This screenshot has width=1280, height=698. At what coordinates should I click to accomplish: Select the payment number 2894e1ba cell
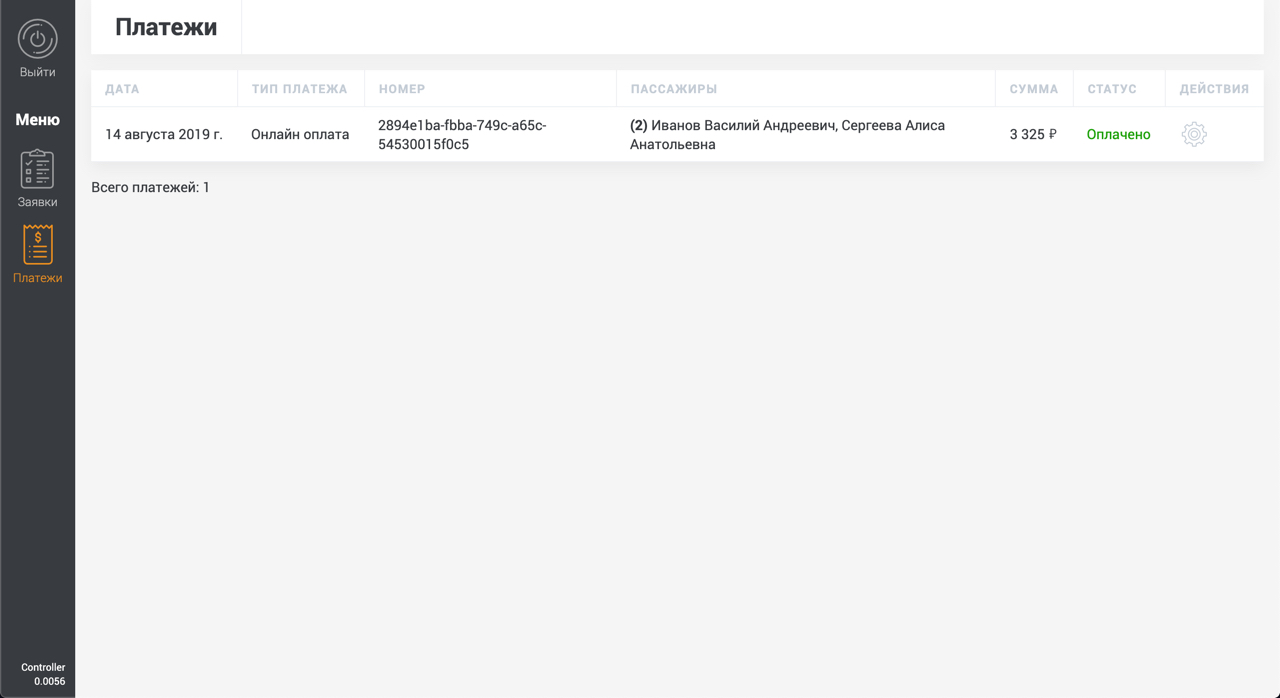pos(462,134)
